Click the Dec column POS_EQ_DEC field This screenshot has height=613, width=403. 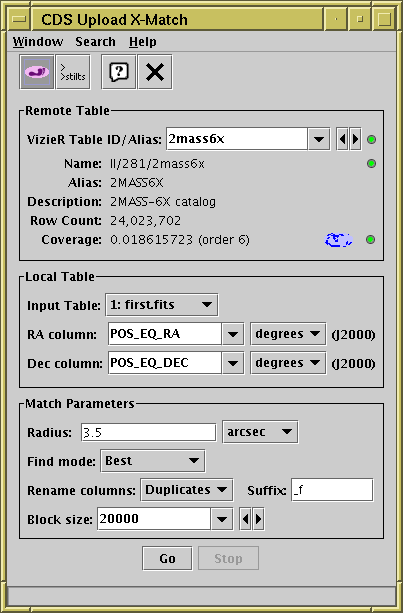[x=165, y=363]
